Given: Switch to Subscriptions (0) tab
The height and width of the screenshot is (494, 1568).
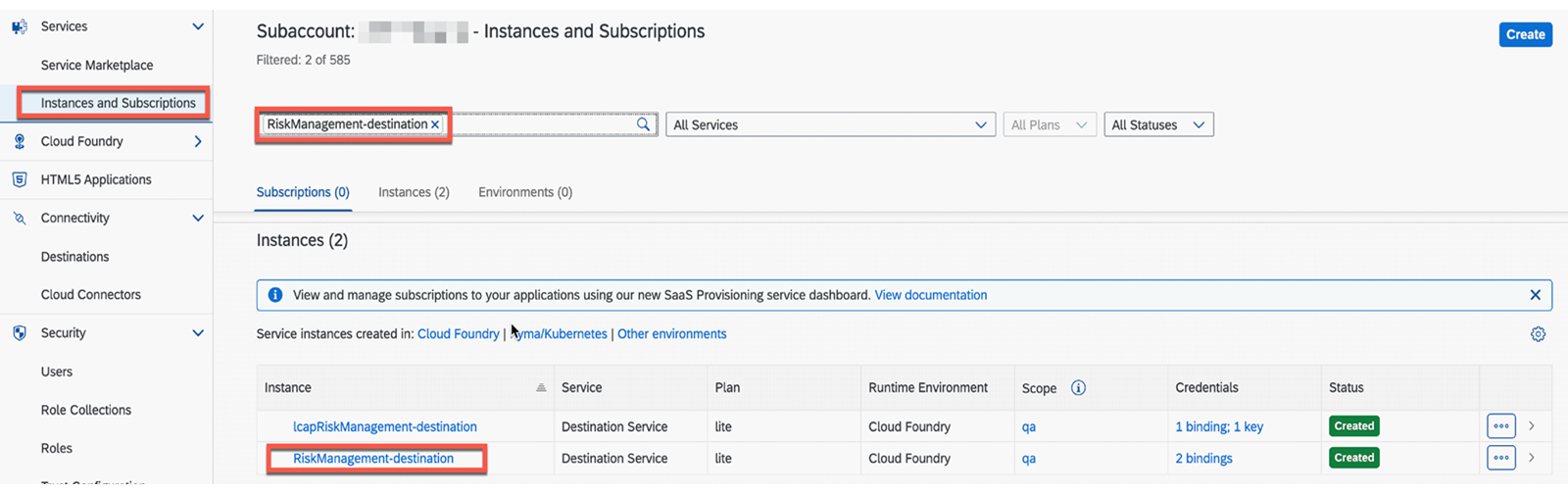Looking at the screenshot, I should pyautogui.click(x=303, y=192).
